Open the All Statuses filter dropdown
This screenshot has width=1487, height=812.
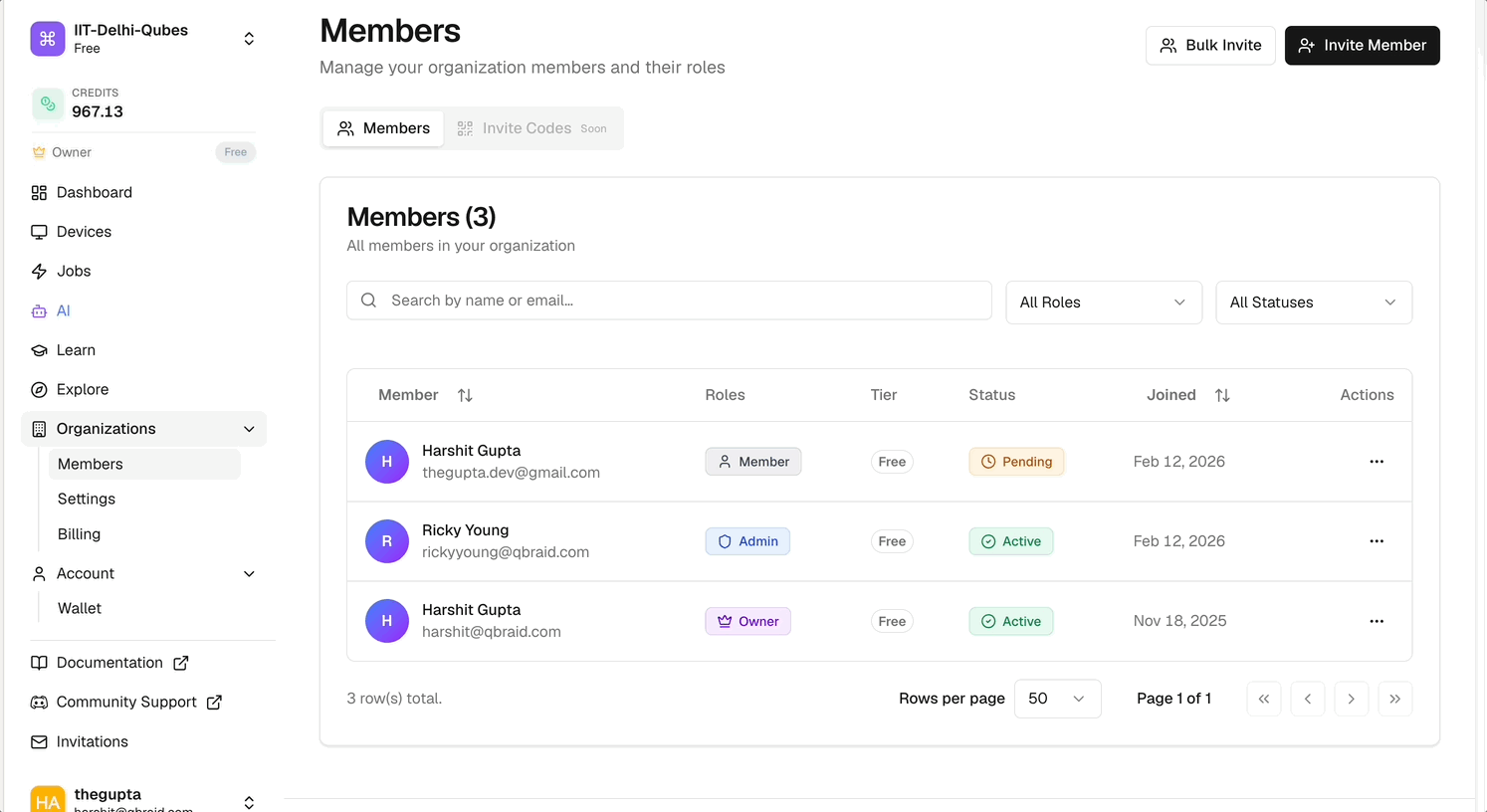tap(1313, 303)
